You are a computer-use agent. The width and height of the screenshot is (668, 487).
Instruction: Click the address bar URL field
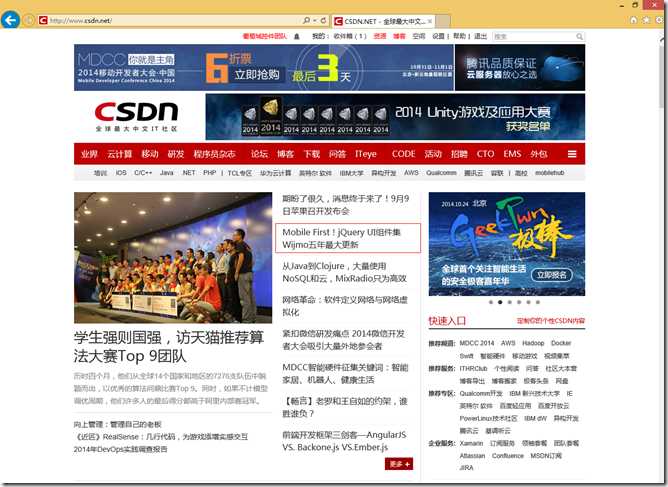(170, 20)
